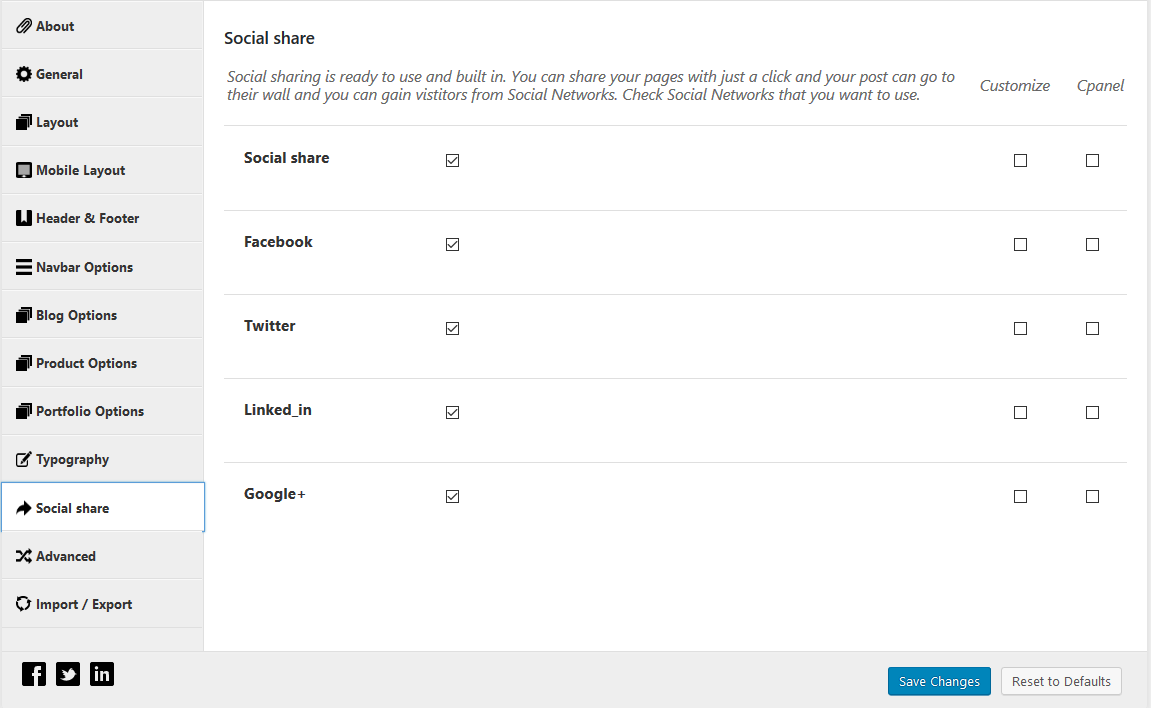Click the paperclip icon beside About
The image size is (1151, 708).
pos(24,26)
